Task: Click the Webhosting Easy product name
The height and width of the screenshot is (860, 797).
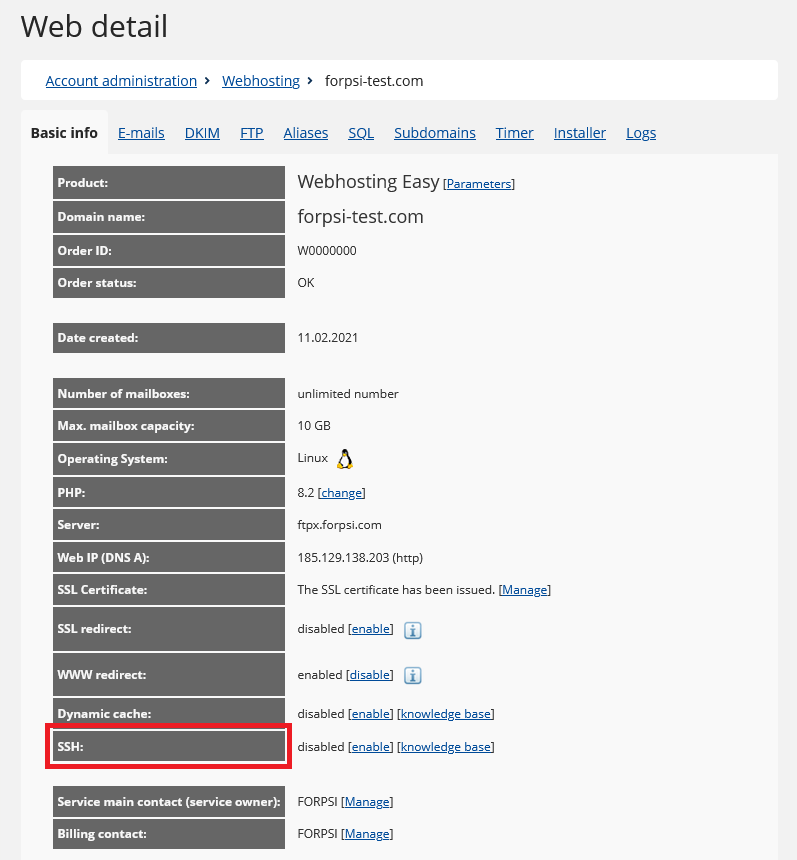Action: click(x=369, y=182)
